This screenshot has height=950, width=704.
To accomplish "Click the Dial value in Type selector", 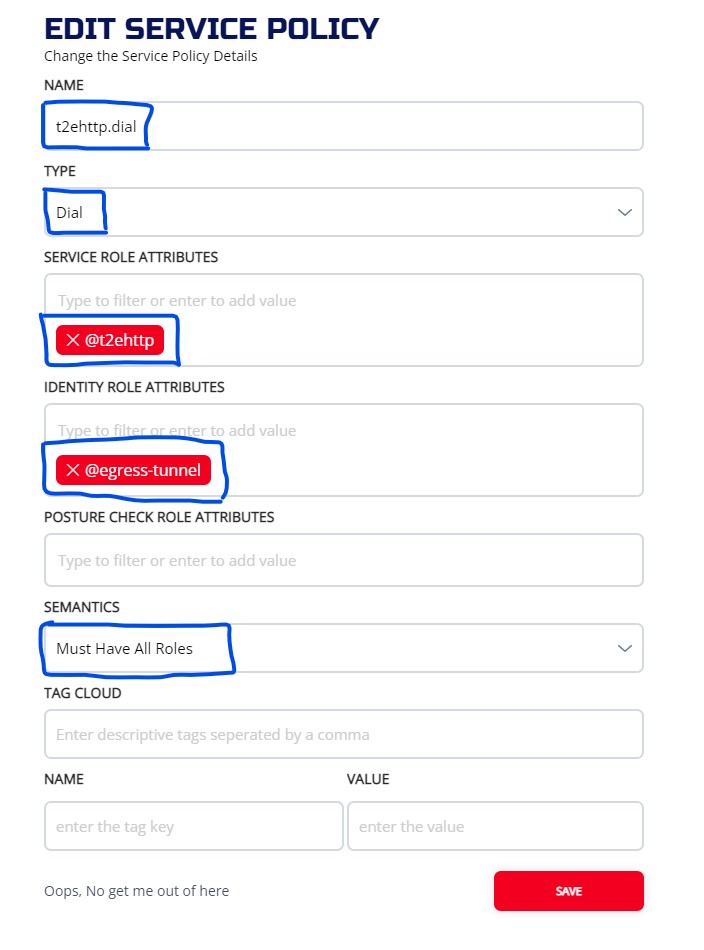I will [x=70, y=213].
